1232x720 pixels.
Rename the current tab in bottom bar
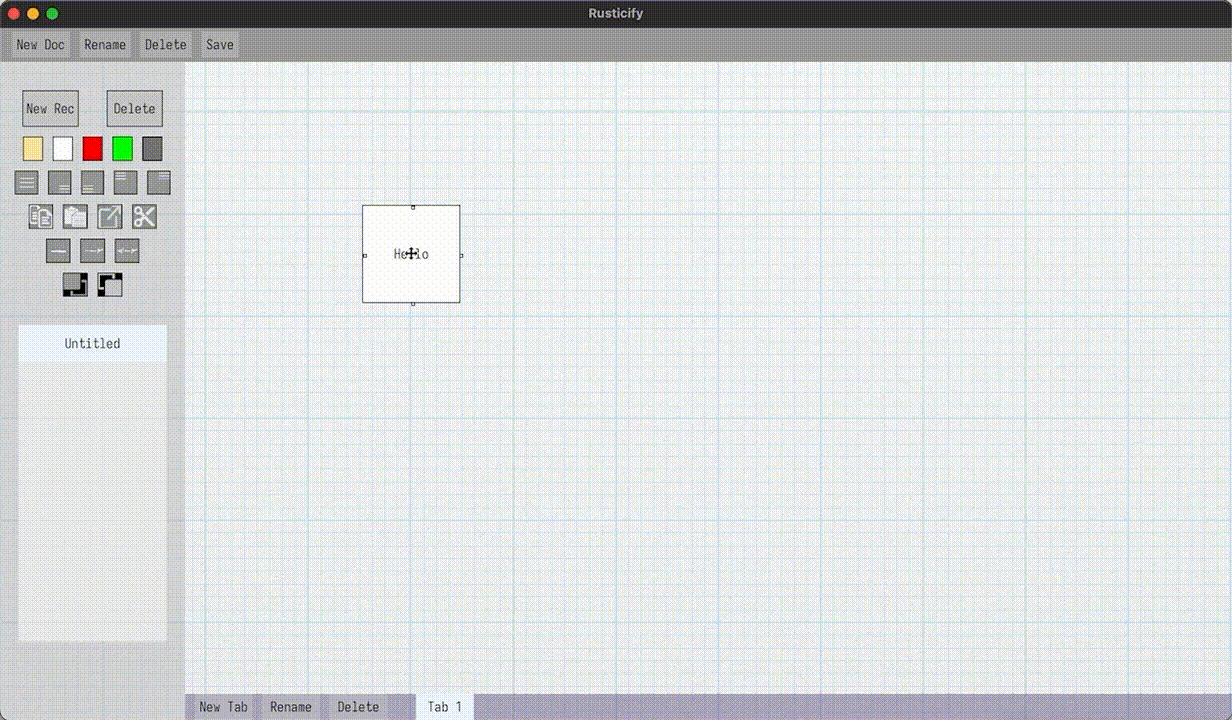[x=291, y=707]
